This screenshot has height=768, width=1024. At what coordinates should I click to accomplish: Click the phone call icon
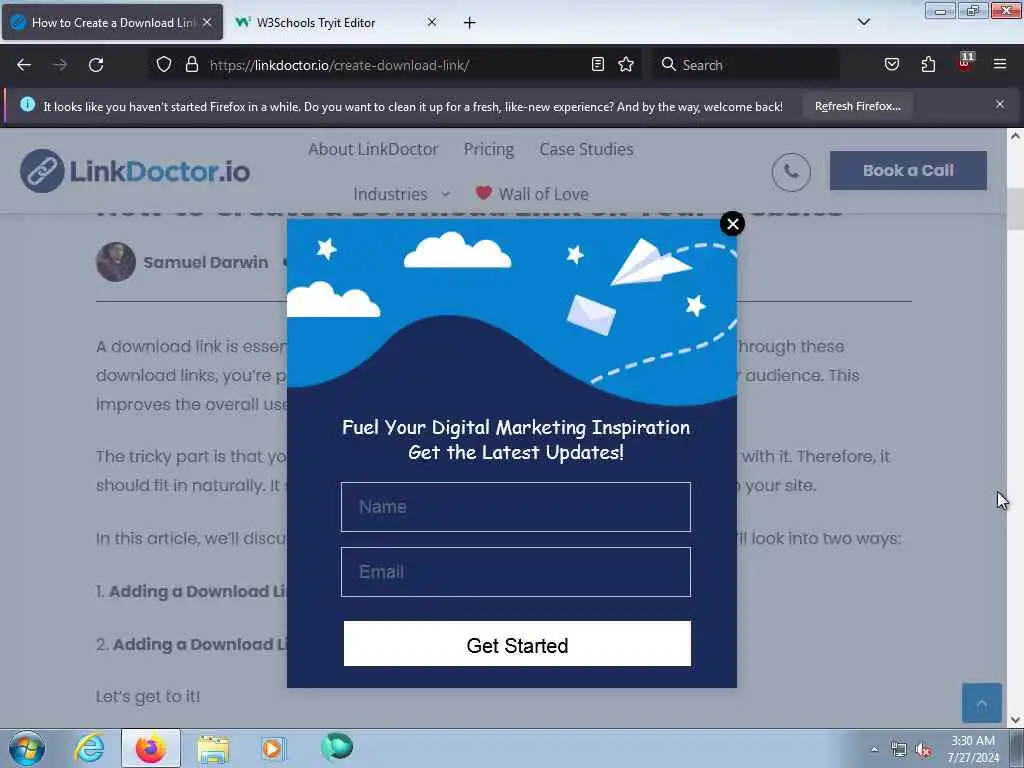(791, 172)
